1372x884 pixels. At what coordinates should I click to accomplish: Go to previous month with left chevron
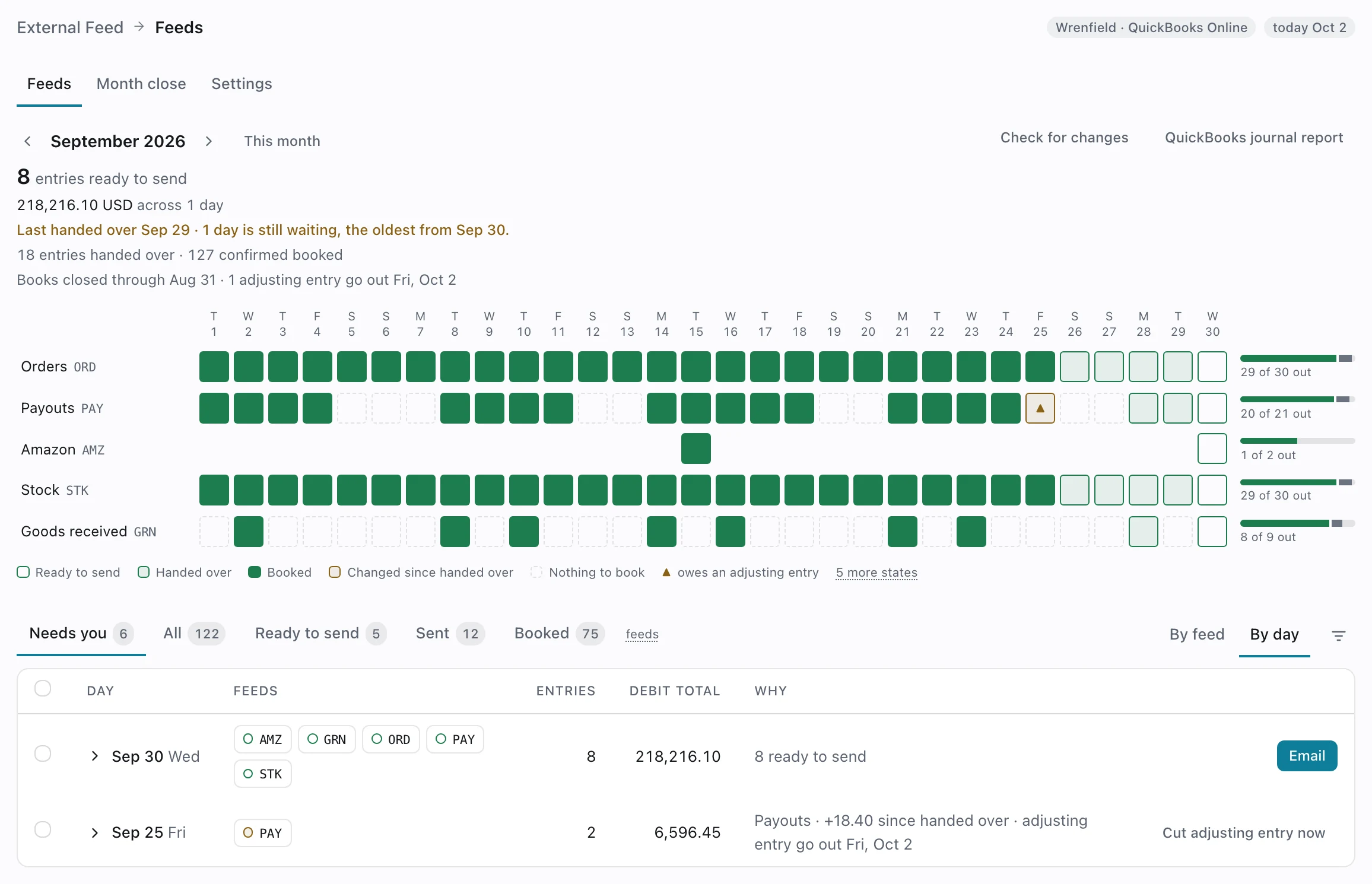27,141
